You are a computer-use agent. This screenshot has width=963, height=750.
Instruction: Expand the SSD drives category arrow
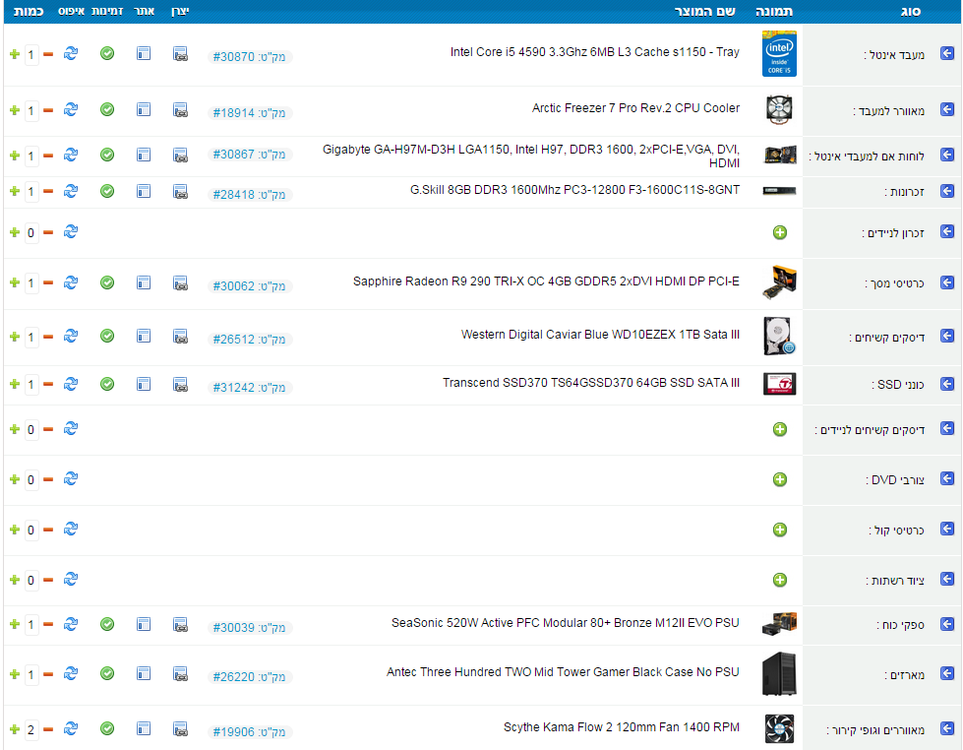(x=947, y=384)
